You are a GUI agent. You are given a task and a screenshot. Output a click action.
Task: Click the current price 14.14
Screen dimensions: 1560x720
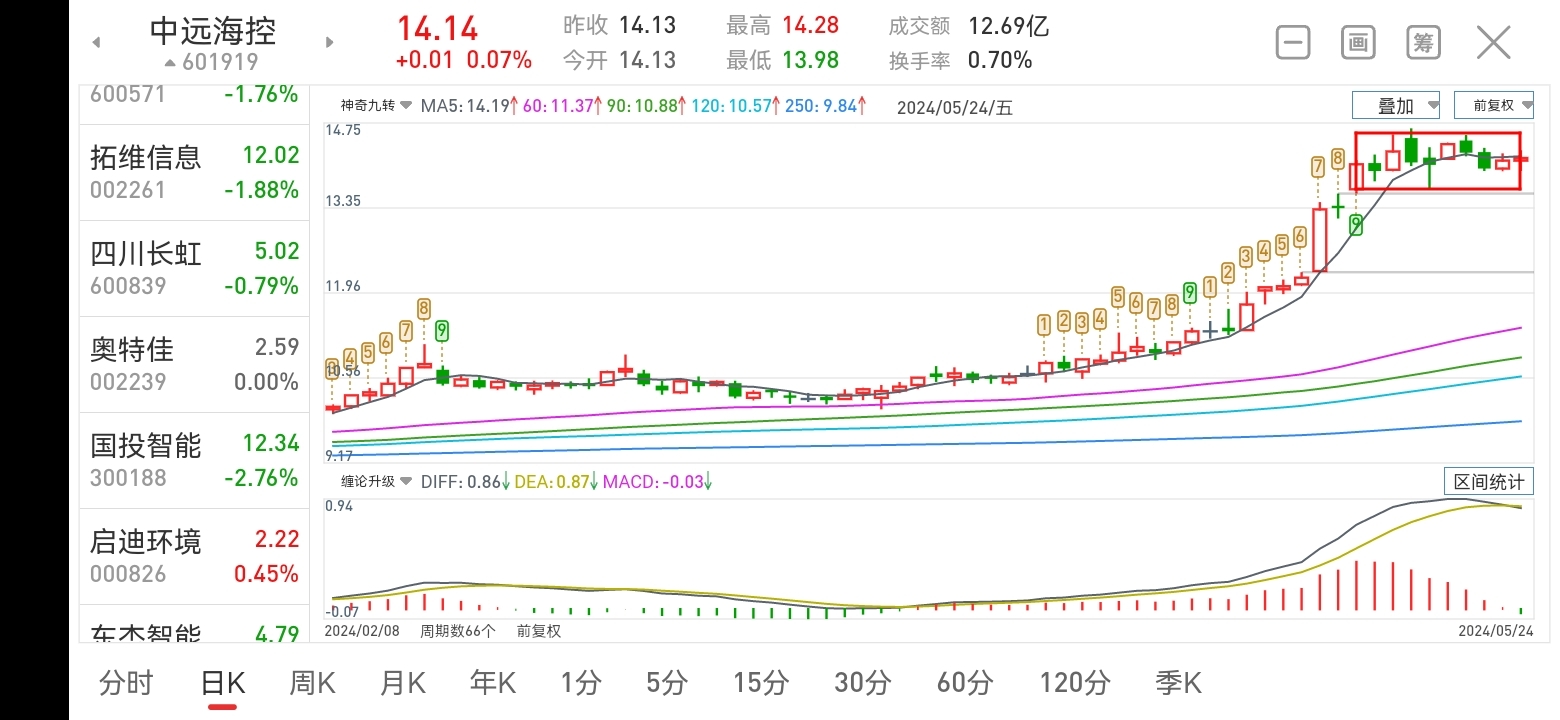click(x=437, y=28)
